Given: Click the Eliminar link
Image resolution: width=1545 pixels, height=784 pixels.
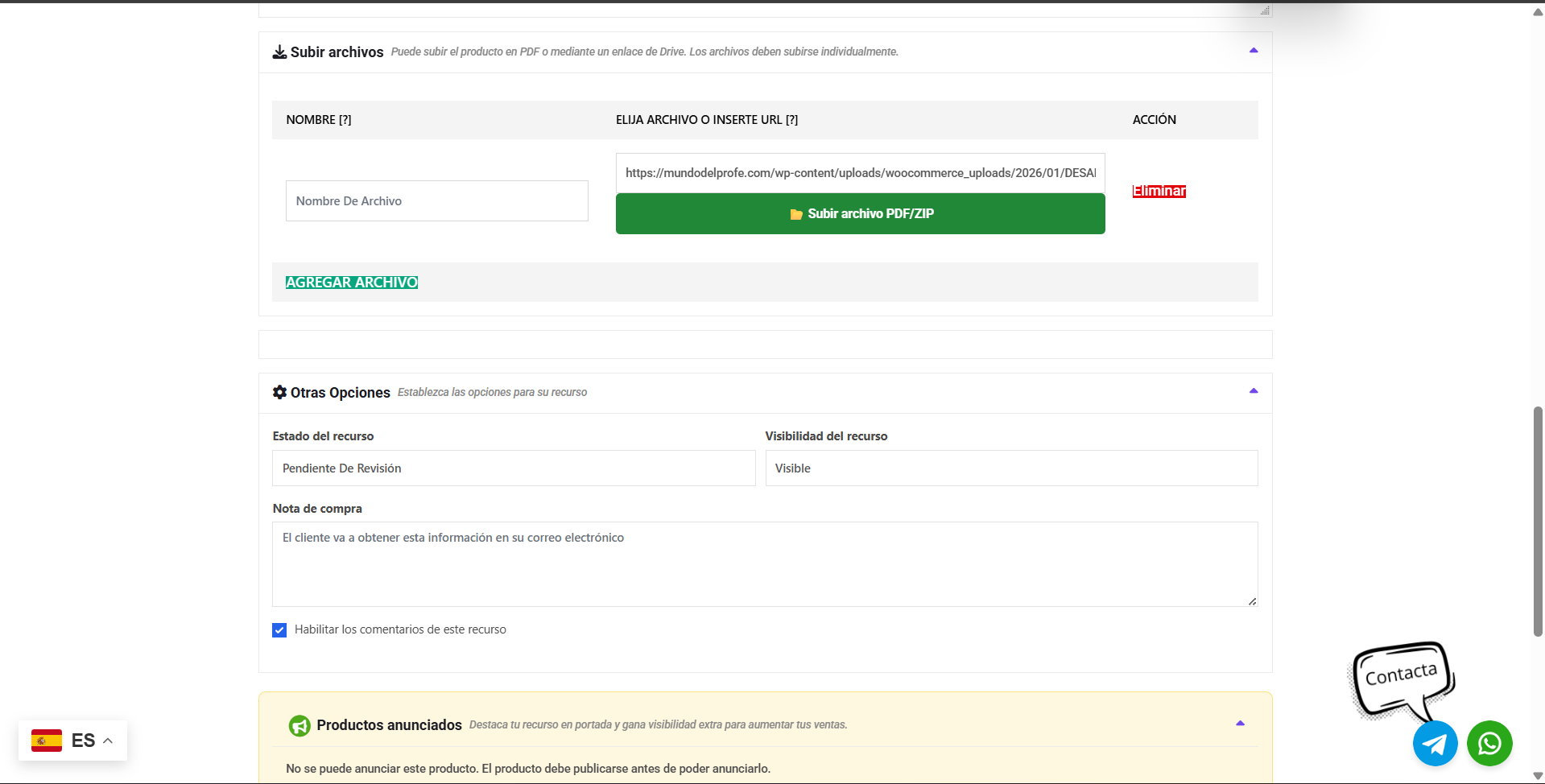Looking at the screenshot, I should 1159,192.
